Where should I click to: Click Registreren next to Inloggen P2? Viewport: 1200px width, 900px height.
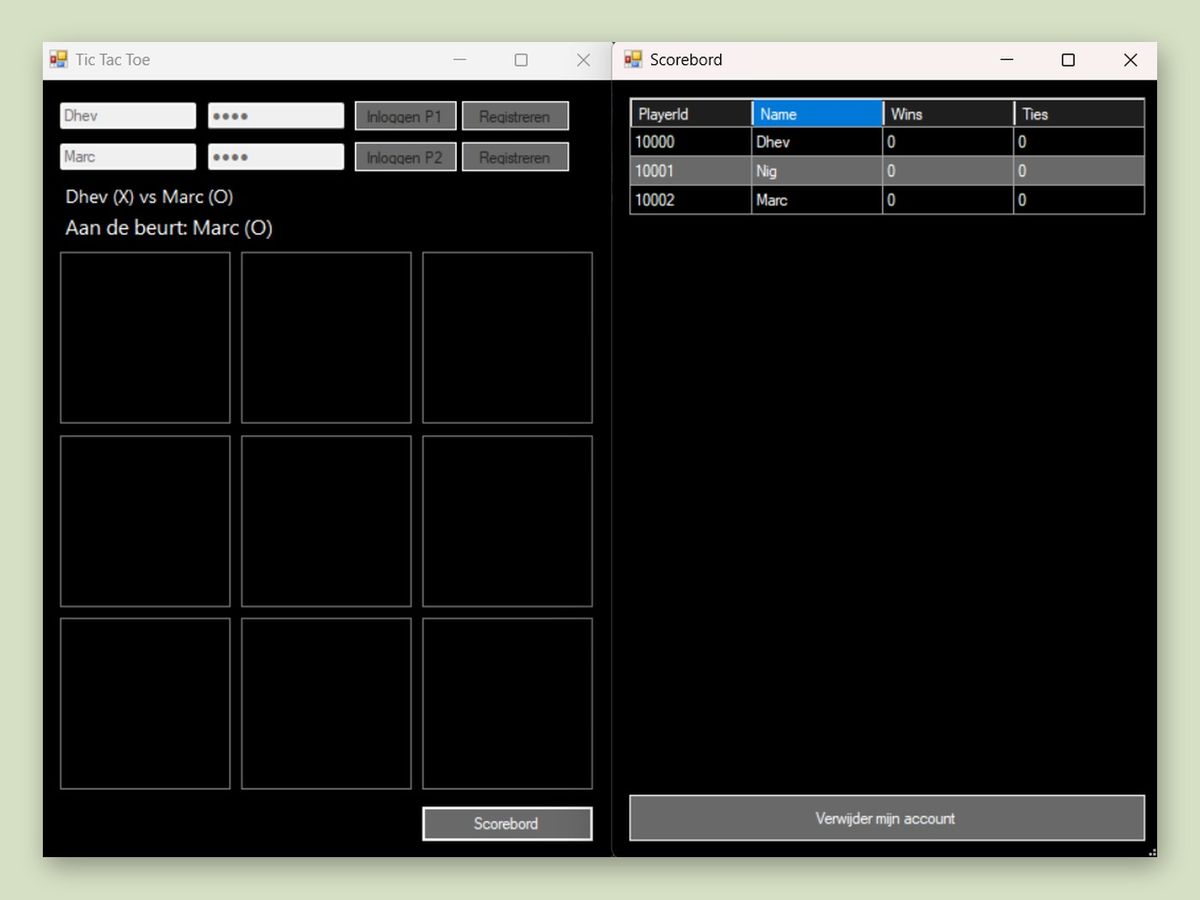(515, 157)
